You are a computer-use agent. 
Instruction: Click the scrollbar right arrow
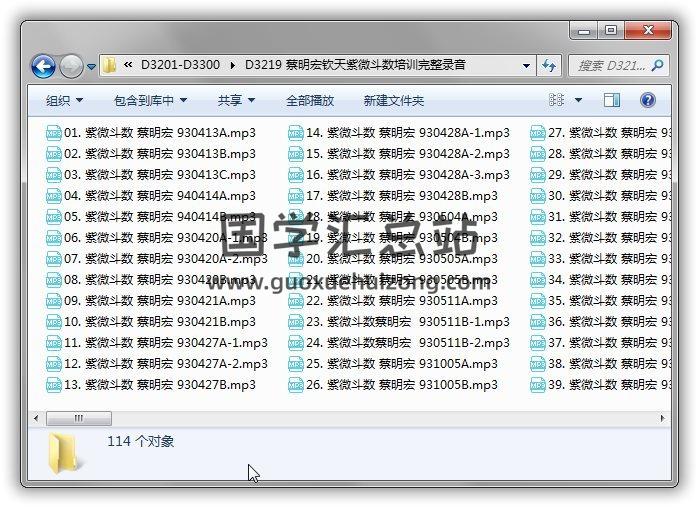pos(662,418)
